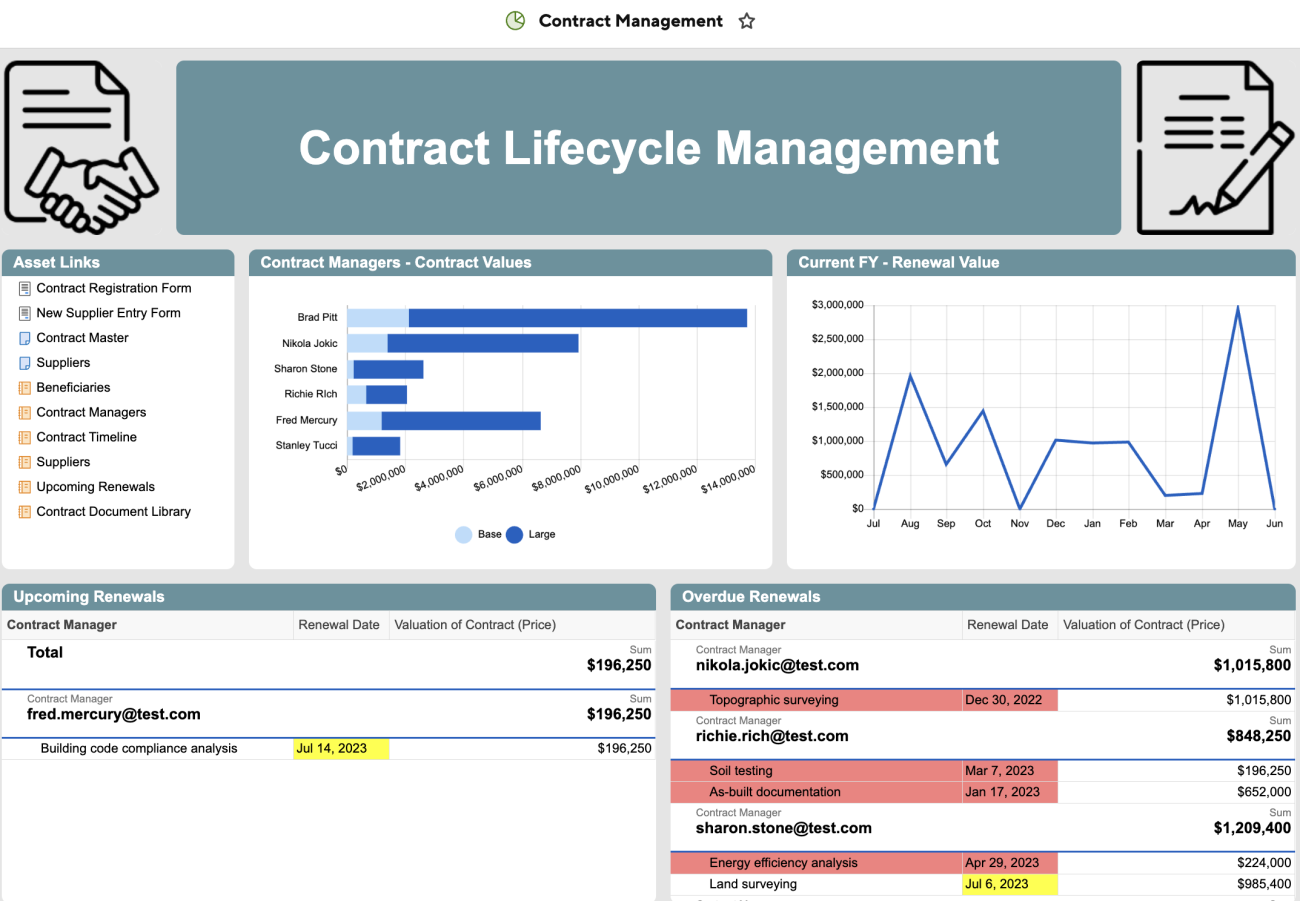
Task: Click form icon next to New Supplier Entry Form
Action: (x=25, y=313)
